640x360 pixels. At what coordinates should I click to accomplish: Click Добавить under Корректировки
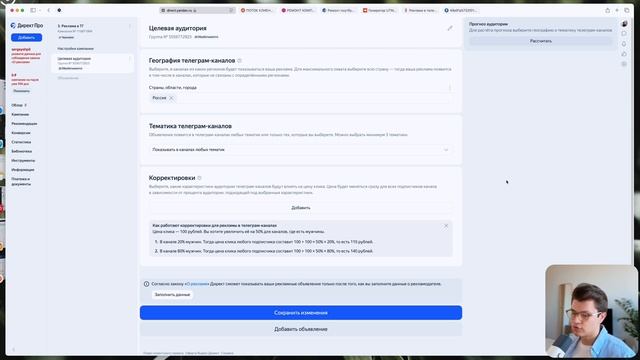(300, 208)
